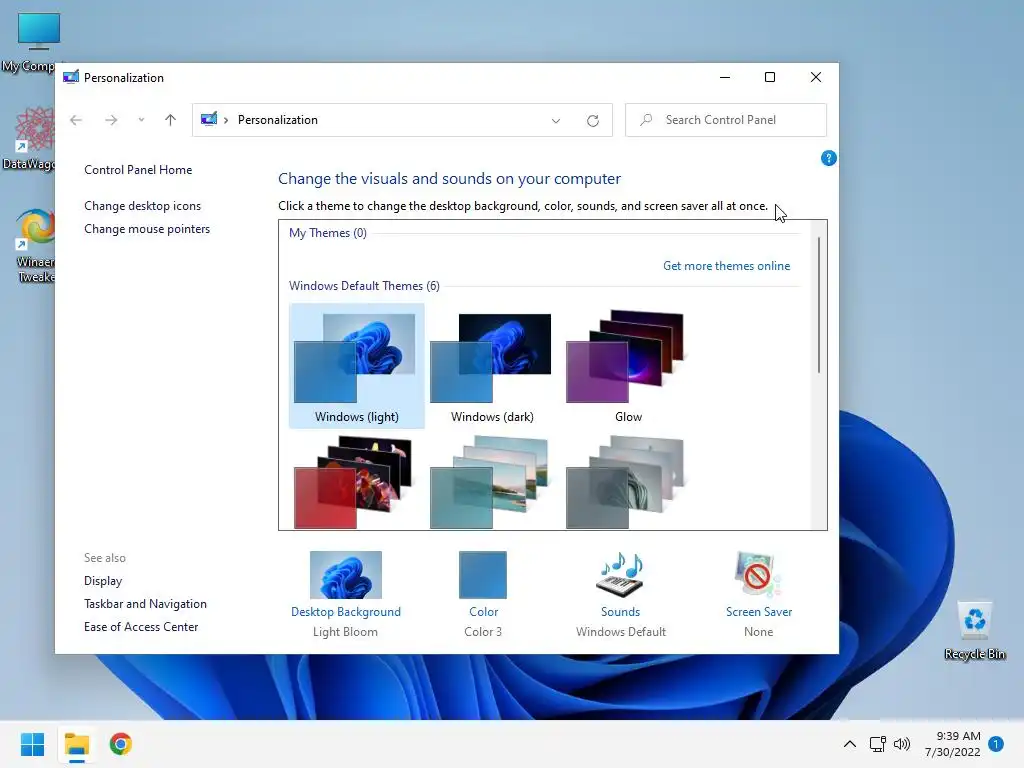The image size is (1024, 768).
Task: Click the Screen Saver link text
Action: click(x=759, y=612)
